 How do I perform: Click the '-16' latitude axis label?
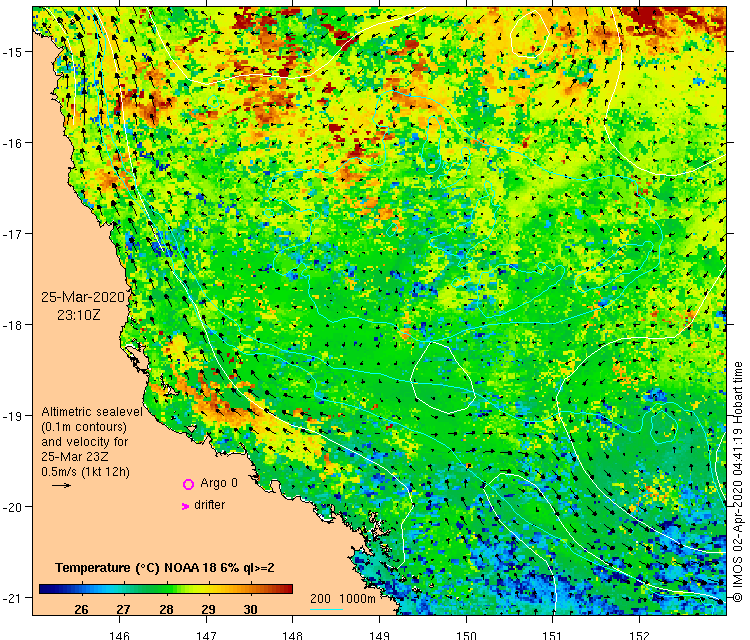11,143
